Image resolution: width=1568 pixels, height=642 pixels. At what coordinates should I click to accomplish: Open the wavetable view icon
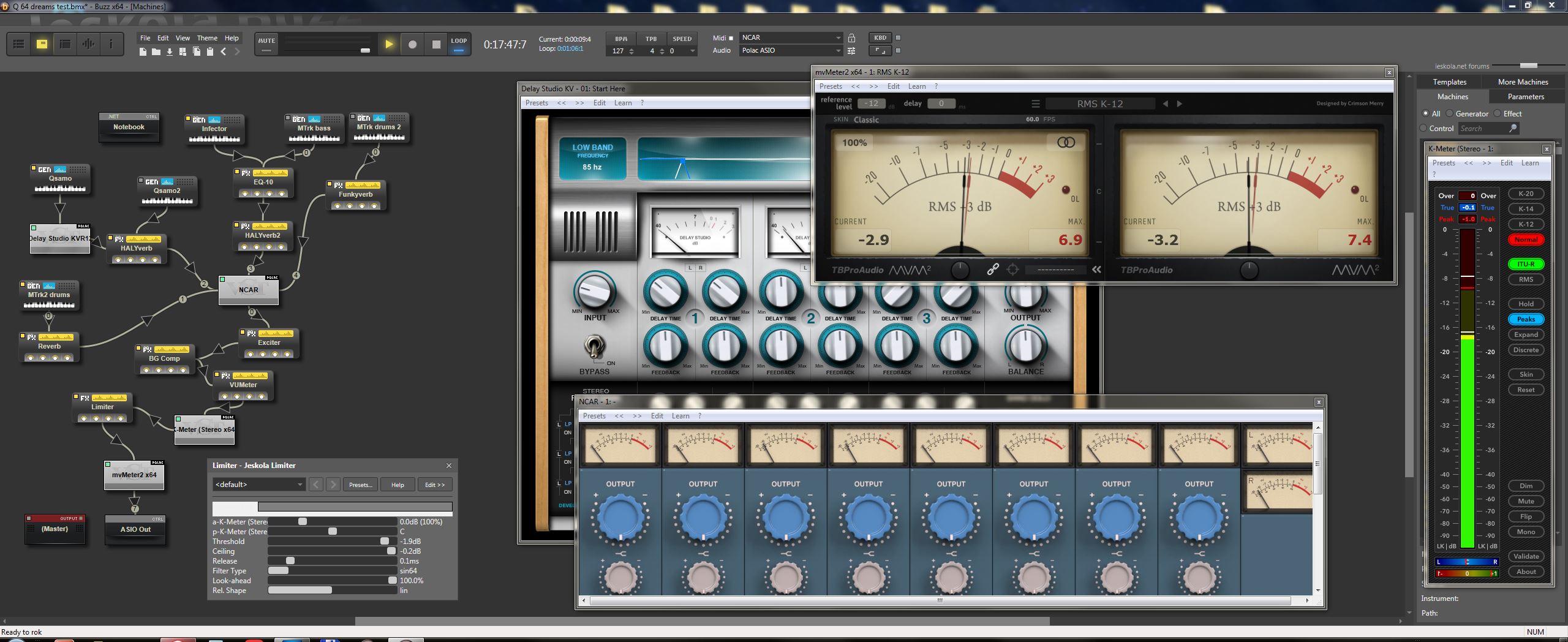[88, 44]
